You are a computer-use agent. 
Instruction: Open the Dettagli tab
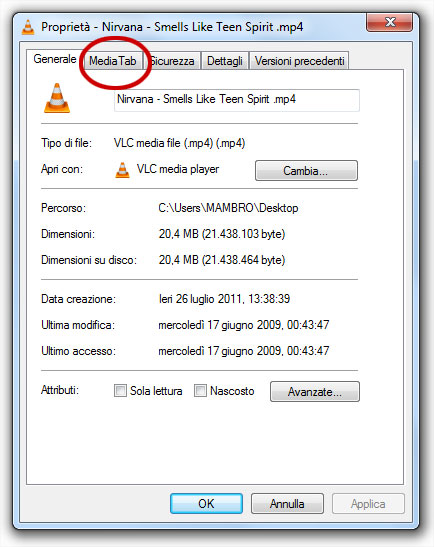tap(225, 61)
